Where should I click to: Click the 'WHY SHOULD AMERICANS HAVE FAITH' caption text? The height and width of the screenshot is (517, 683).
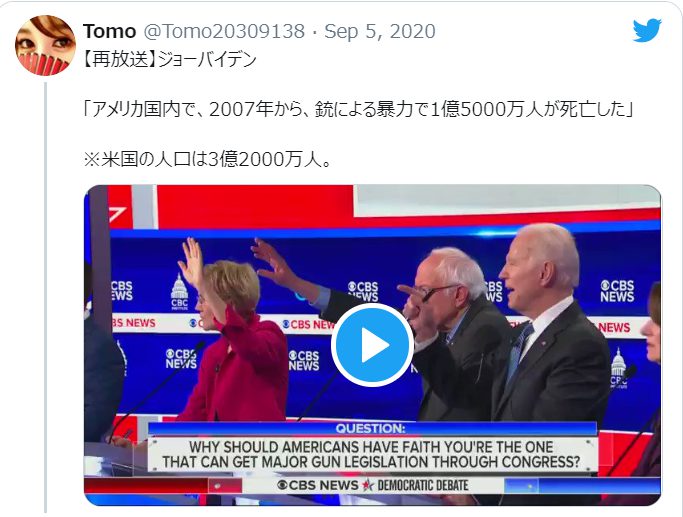click(372, 454)
